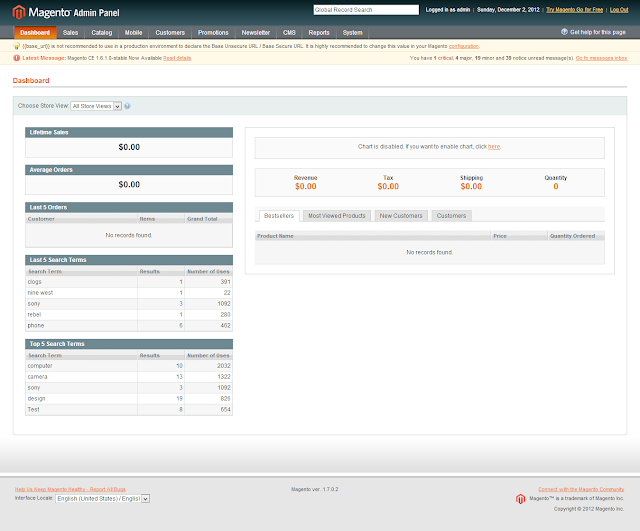Click the 'camera' top search term row
Viewport: 640px width, 531px height.
[129, 377]
